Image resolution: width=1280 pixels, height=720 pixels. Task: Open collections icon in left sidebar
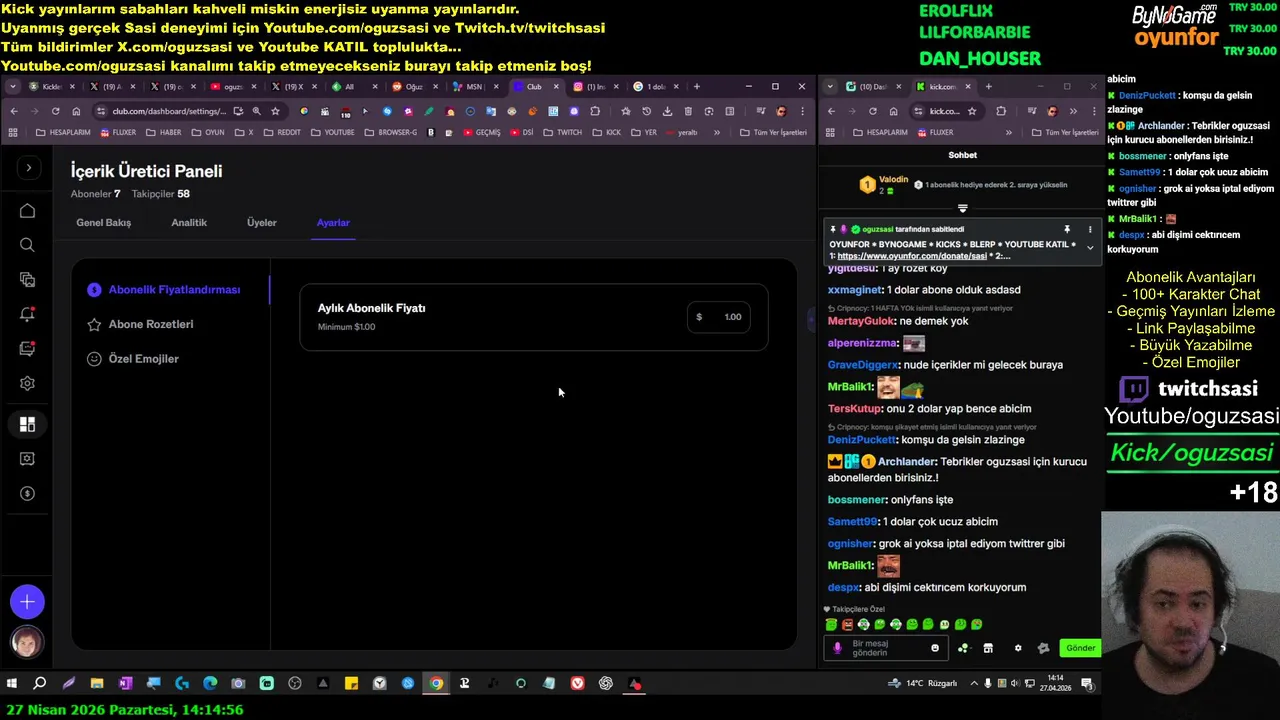click(27, 280)
